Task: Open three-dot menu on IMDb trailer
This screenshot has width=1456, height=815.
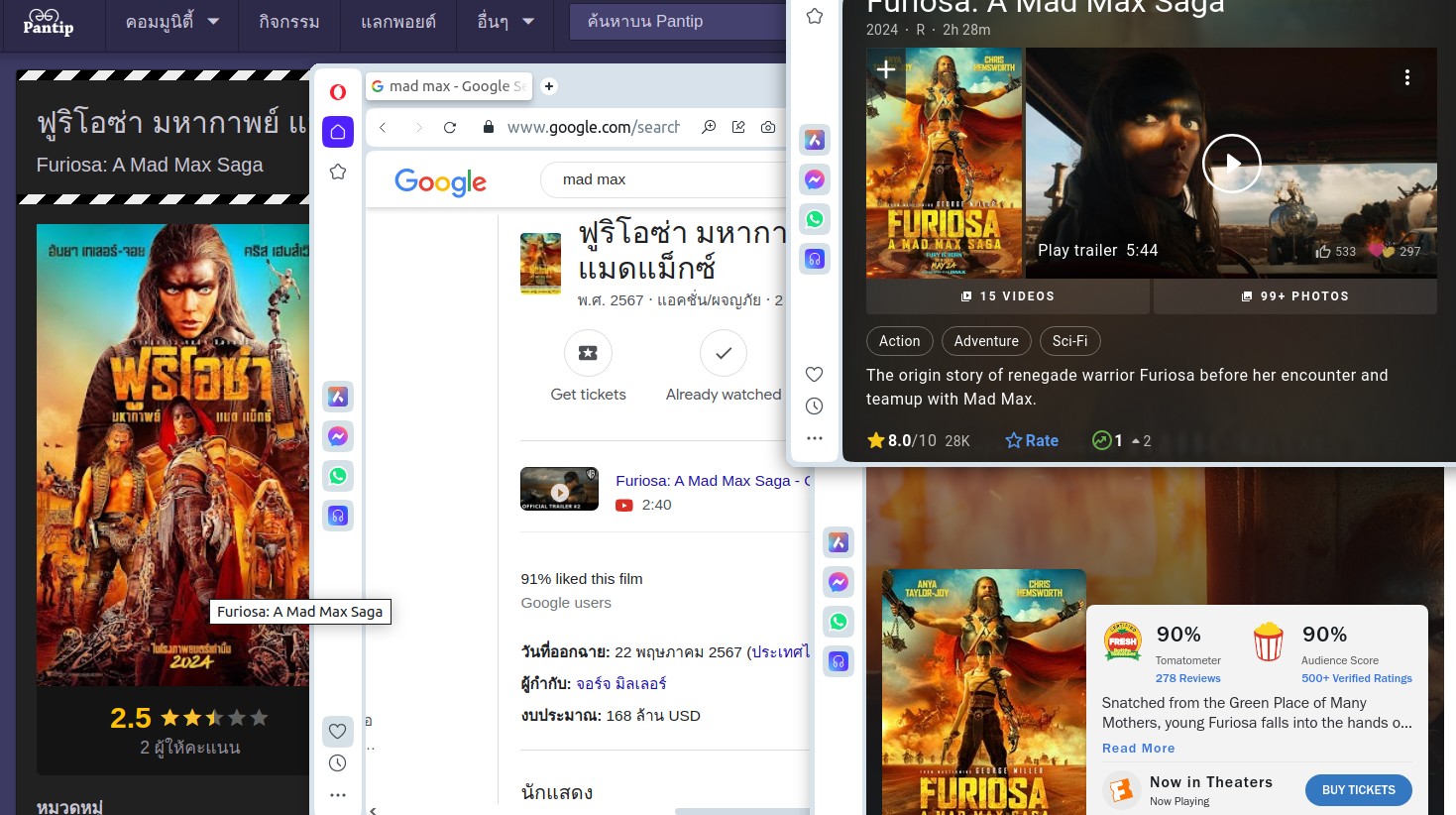Action: click(x=1407, y=77)
